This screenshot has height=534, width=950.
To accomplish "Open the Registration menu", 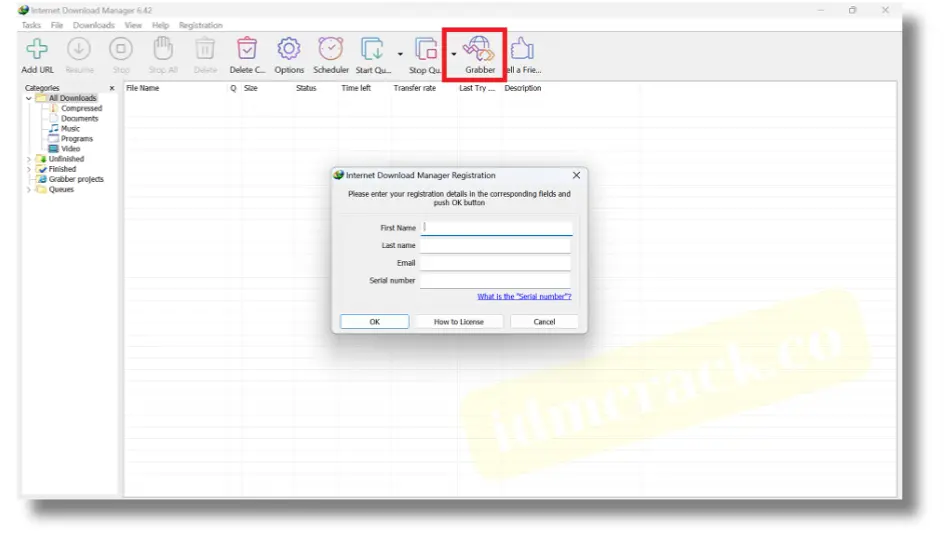I will coord(201,25).
